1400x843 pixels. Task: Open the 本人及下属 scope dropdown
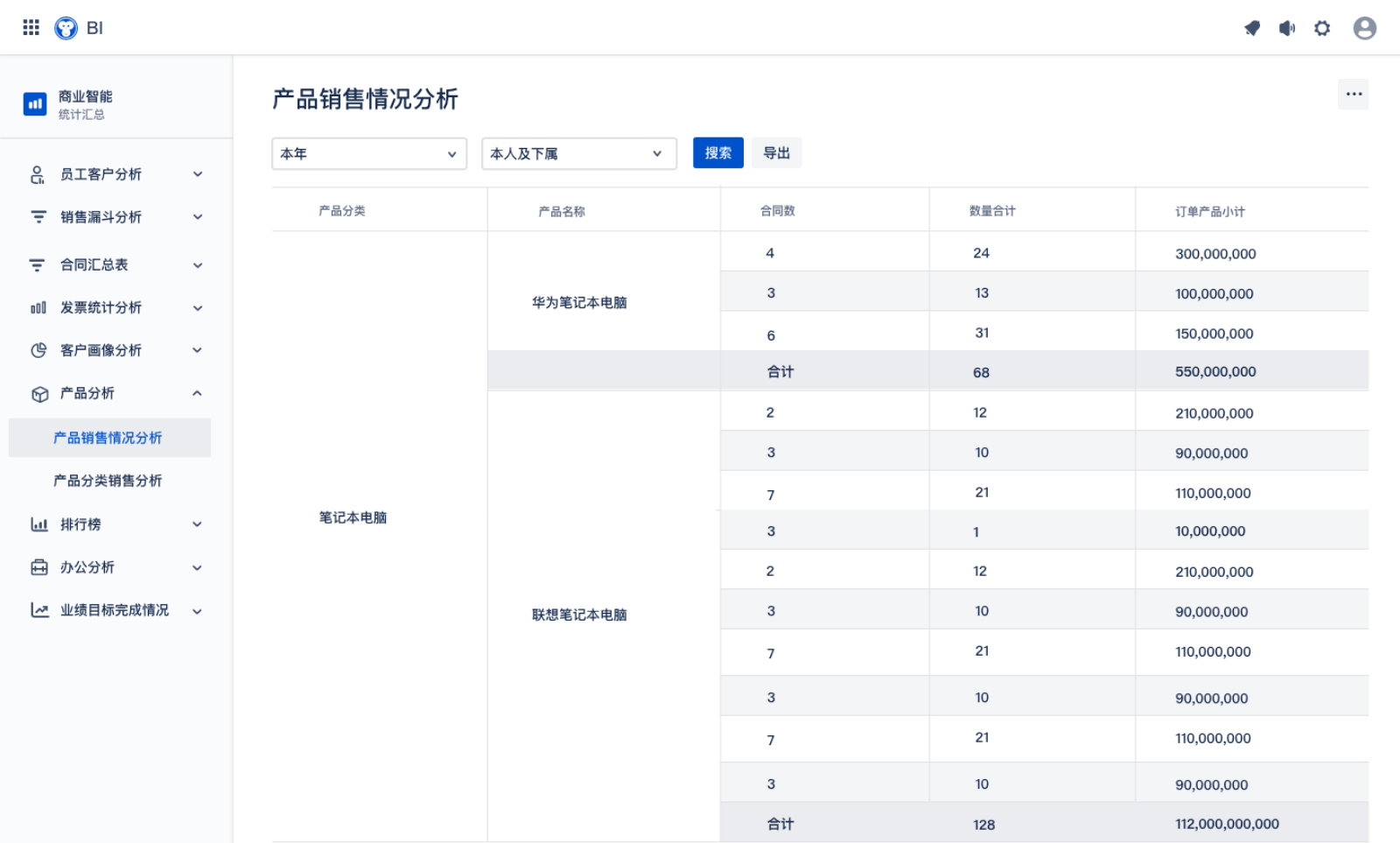579,153
